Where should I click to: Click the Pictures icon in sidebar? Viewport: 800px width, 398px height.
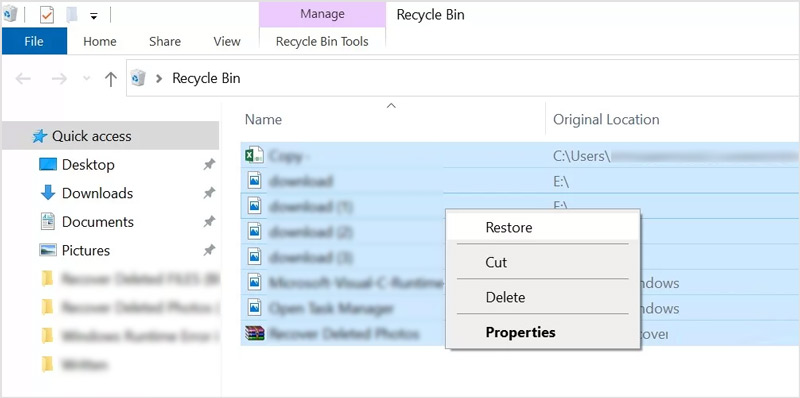(x=48, y=250)
